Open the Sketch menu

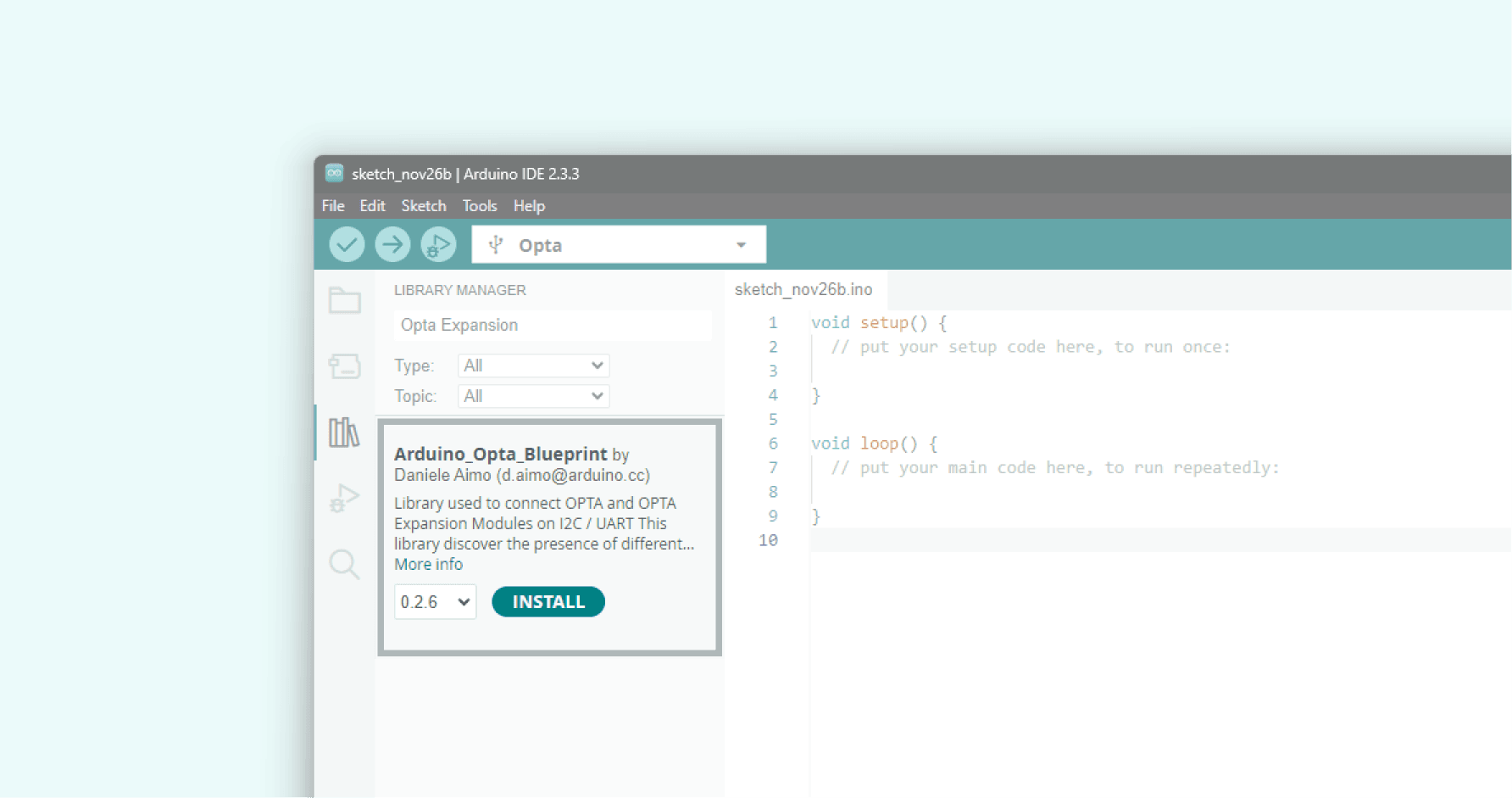424,206
